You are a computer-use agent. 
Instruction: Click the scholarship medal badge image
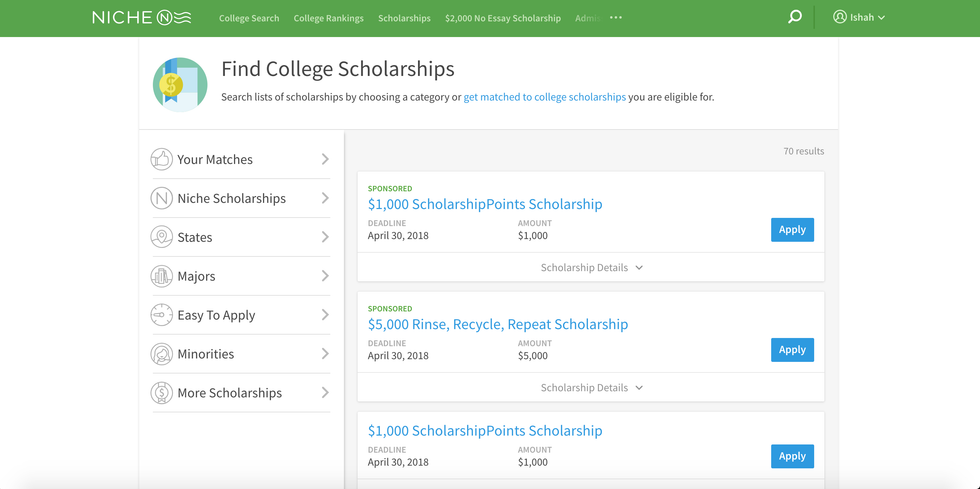click(x=180, y=84)
